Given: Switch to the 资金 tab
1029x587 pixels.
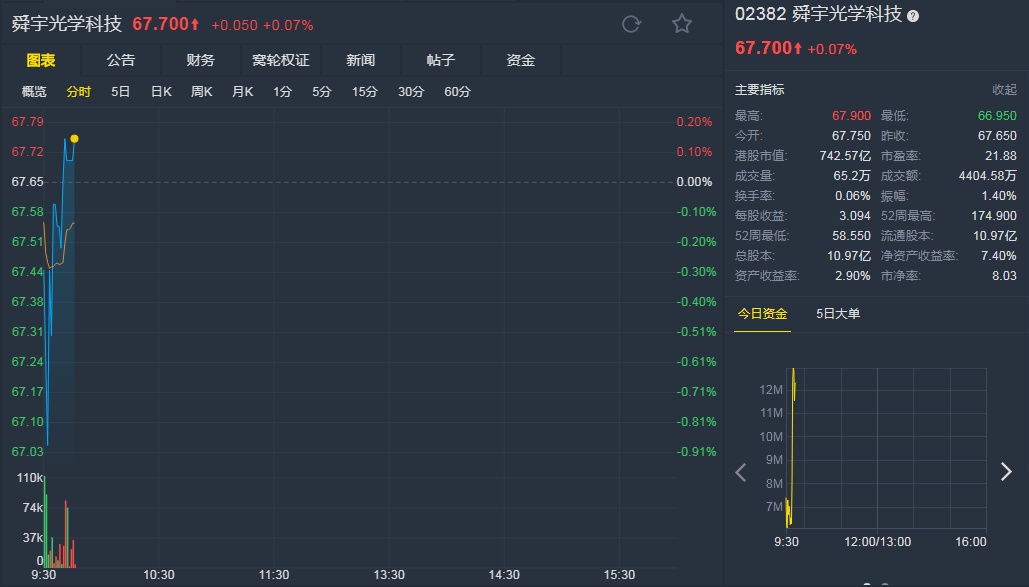Looking at the screenshot, I should [521, 60].
